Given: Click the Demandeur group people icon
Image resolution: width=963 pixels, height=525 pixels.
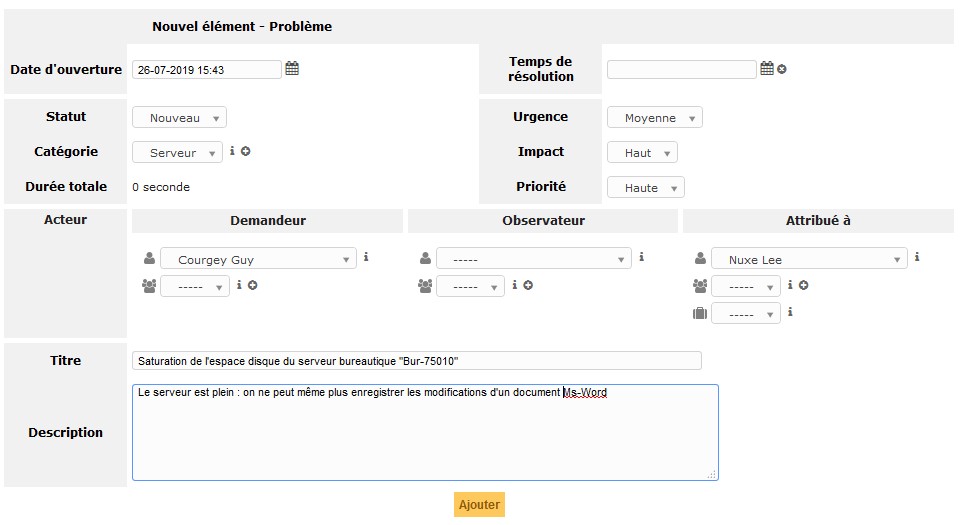Looking at the screenshot, I should pos(149,286).
